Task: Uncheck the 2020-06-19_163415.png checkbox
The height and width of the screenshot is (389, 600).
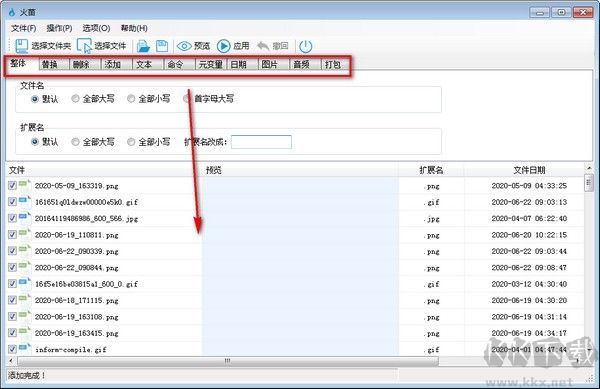Action: point(12,333)
